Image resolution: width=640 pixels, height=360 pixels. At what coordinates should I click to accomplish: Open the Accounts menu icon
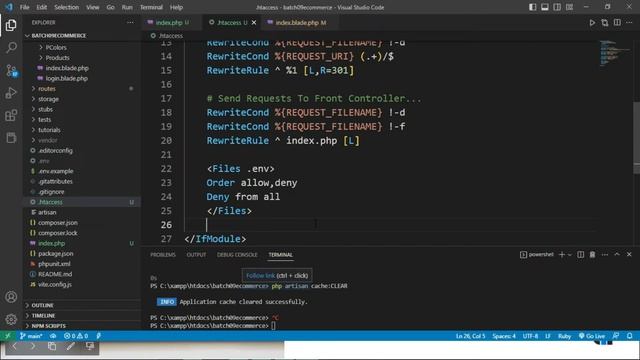pos(11,297)
